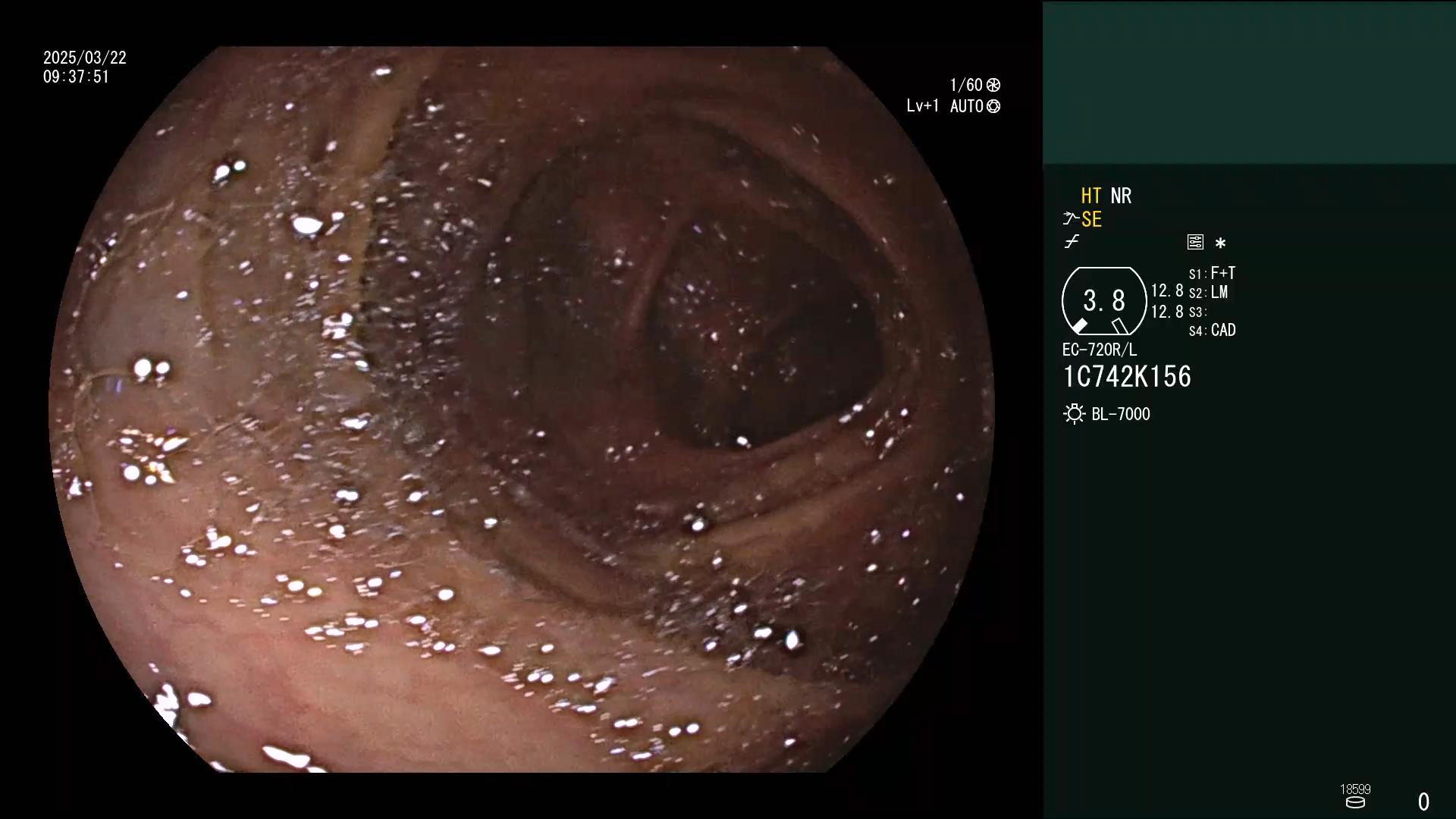Image resolution: width=1456 pixels, height=819 pixels.
Task: Click the 1/60 shutter speed indicator
Action: [966, 85]
